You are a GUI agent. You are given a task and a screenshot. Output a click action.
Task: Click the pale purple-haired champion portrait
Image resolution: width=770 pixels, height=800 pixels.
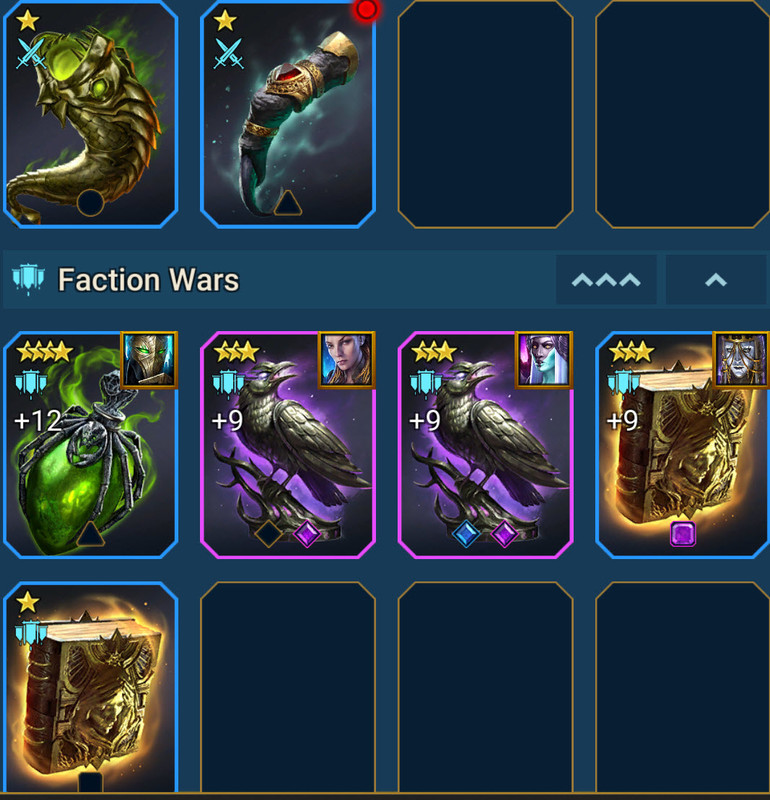pos(544,360)
